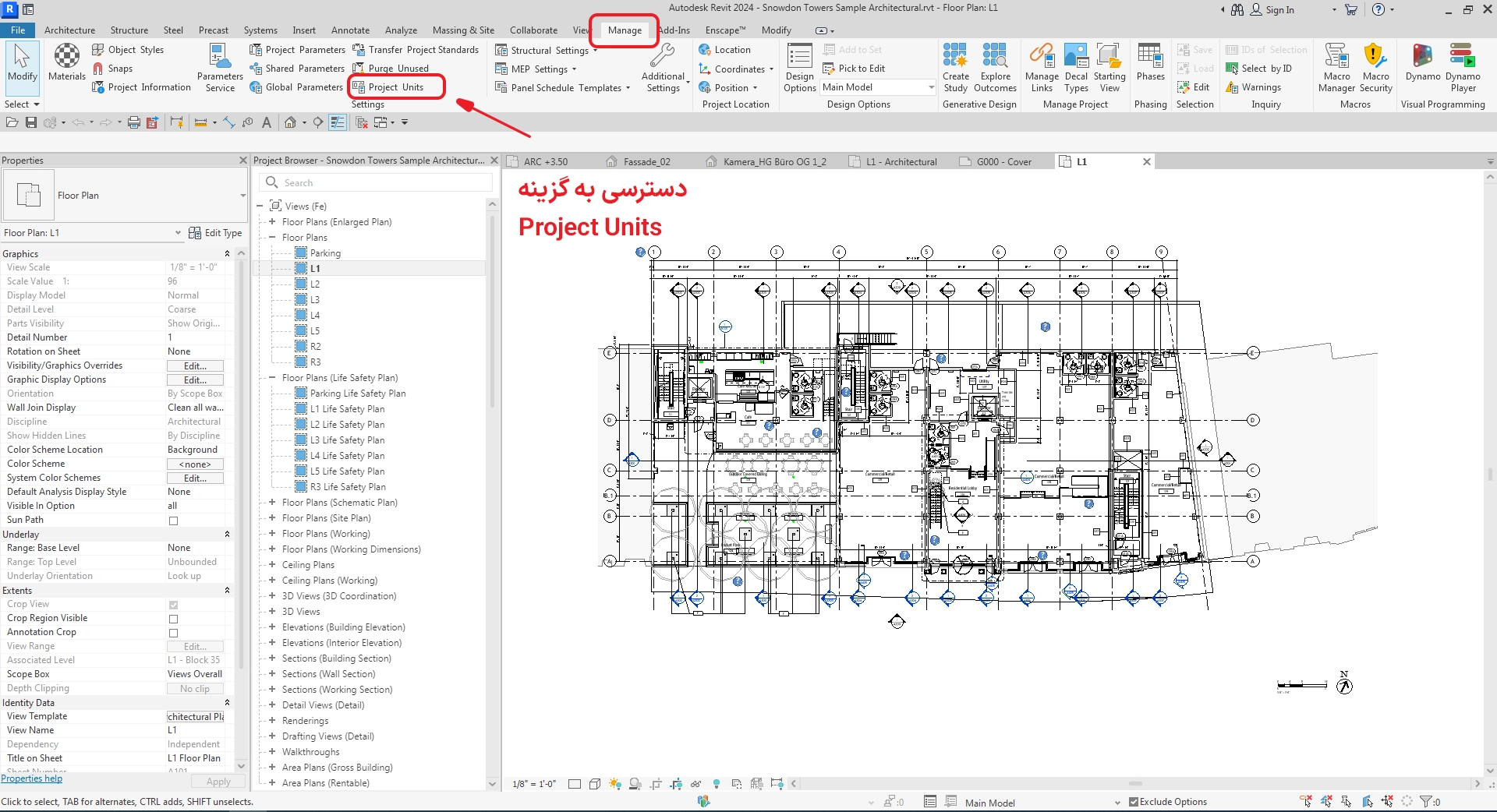Switch to the Annotate ribbon tab
Viewport: 1497px width, 812px height.
point(350,30)
